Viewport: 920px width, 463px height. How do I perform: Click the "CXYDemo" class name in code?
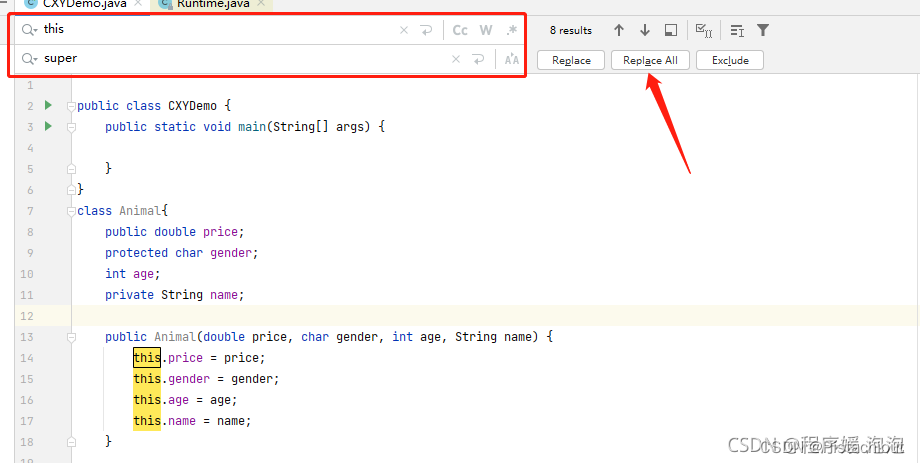click(192, 106)
